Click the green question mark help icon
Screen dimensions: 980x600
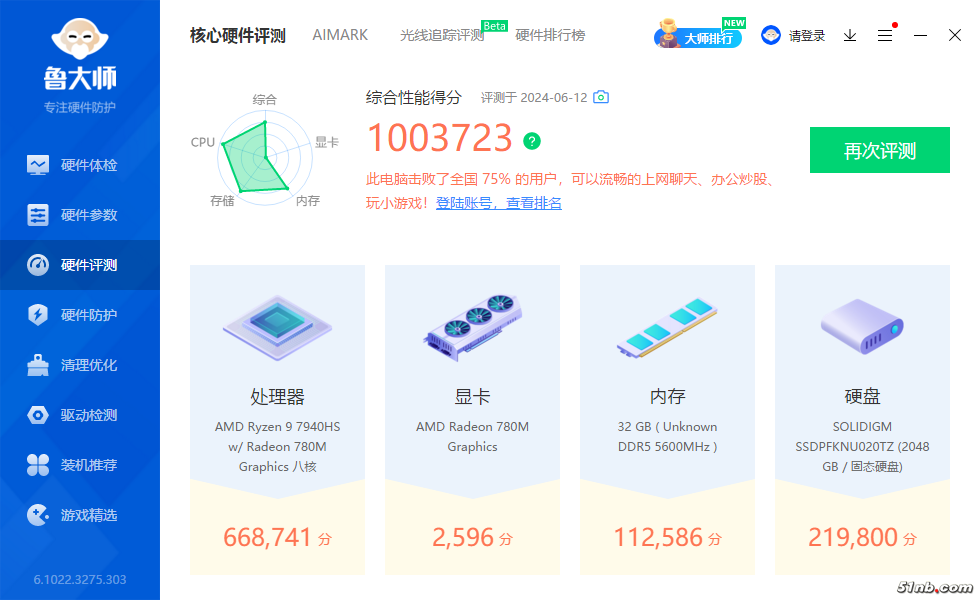click(532, 140)
